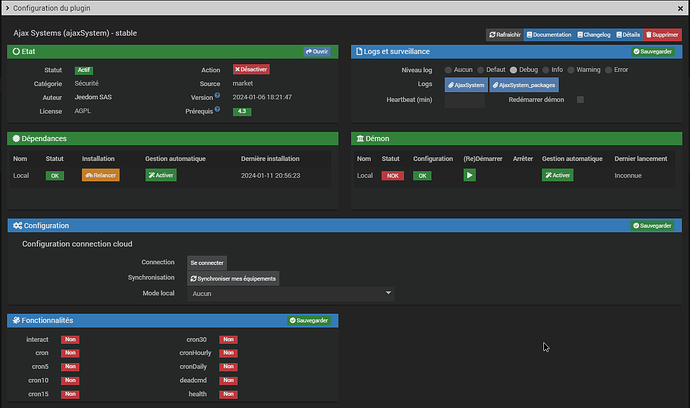Open the plugin Documentation
Screen dimensions: 690x408
click(x=549, y=35)
